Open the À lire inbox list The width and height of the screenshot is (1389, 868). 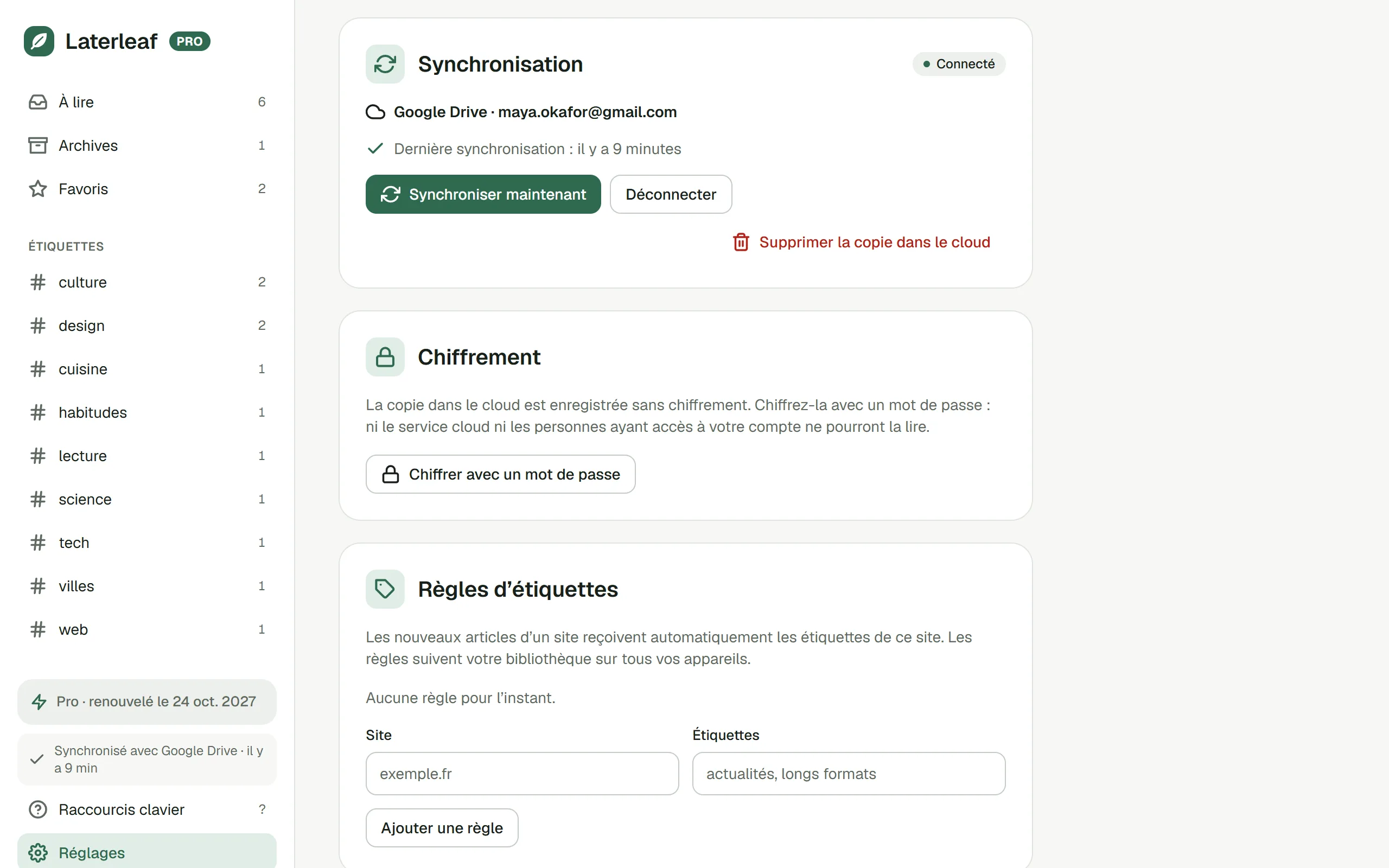click(147, 102)
